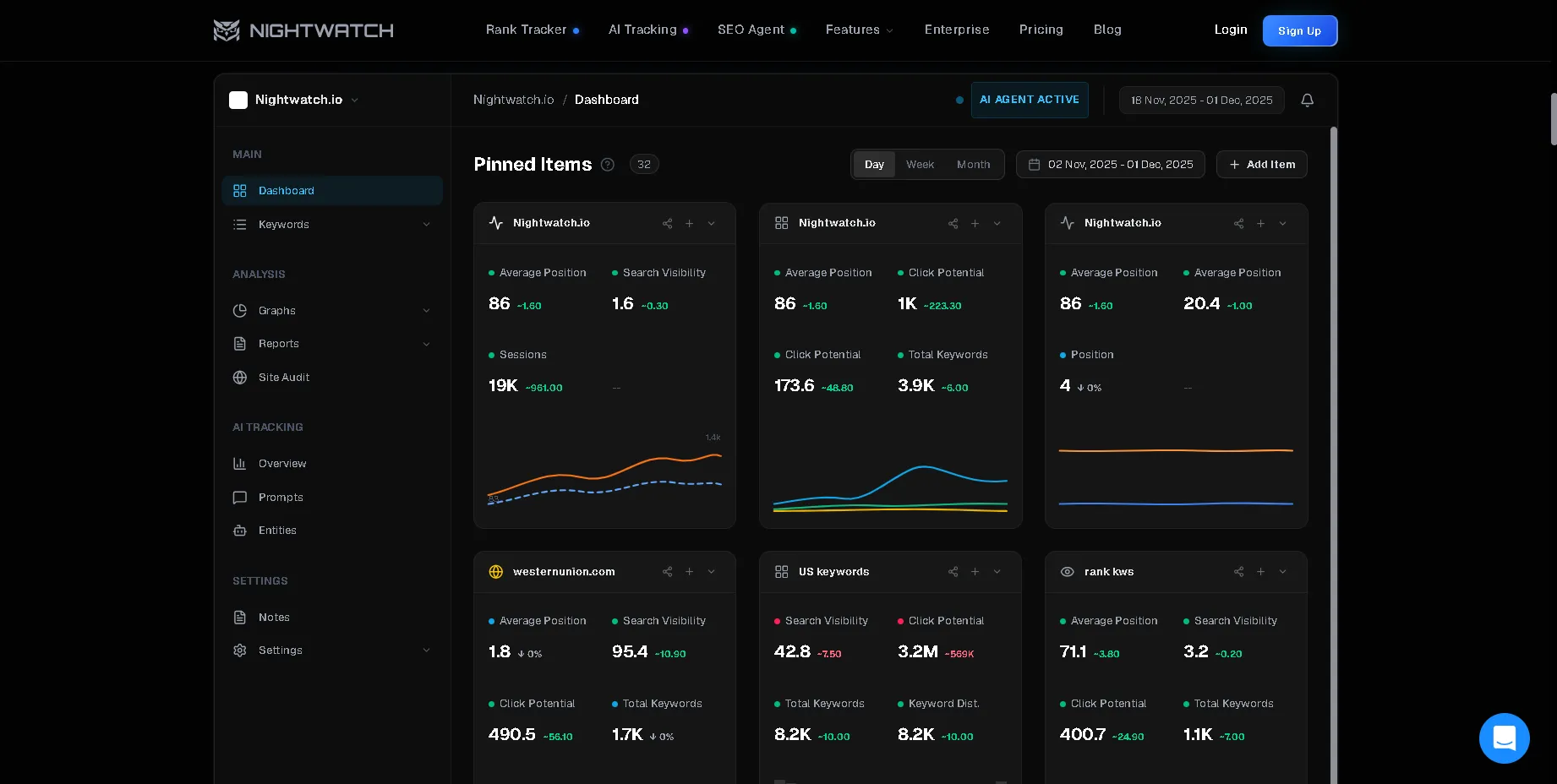Expand the Reports sidebar section
Screen dimensions: 1557x784
426,344
